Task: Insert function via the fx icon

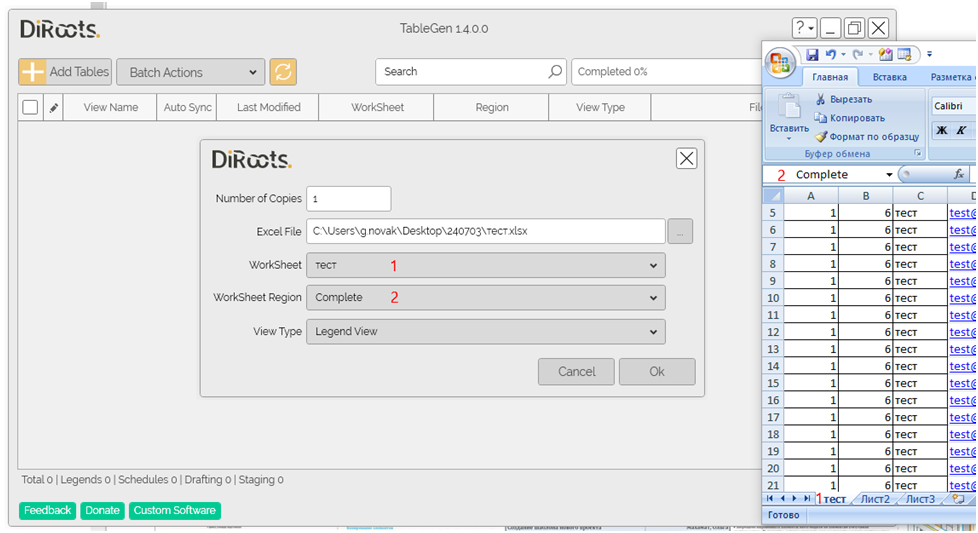Action: coord(958,175)
